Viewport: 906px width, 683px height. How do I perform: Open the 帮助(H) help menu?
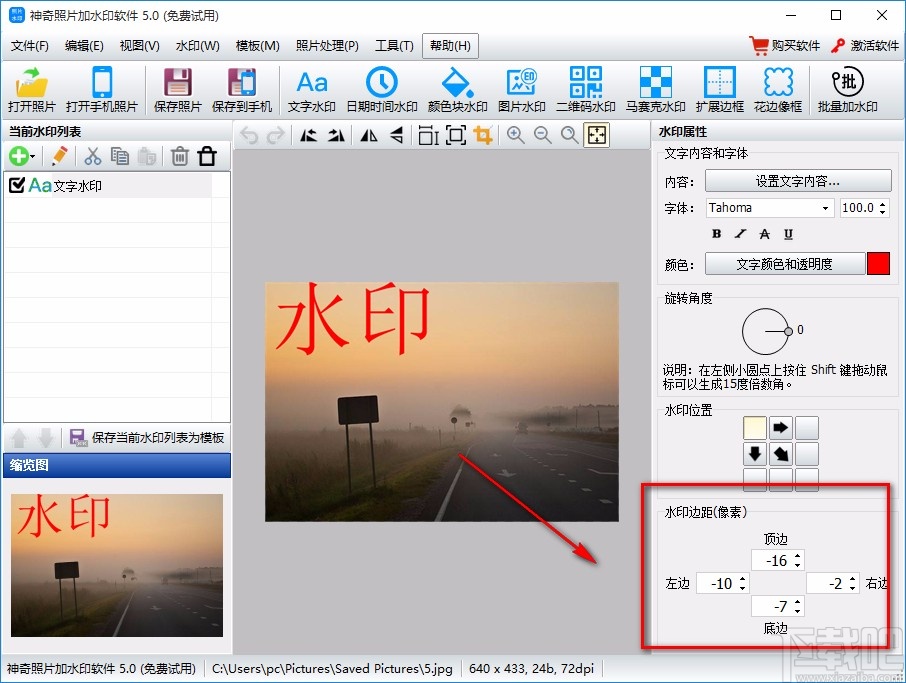coord(450,45)
